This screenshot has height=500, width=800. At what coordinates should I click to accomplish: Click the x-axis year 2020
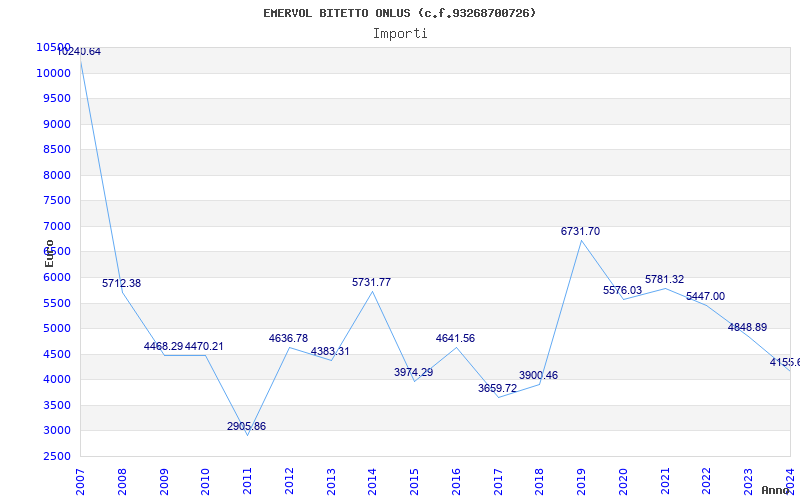coord(623,482)
